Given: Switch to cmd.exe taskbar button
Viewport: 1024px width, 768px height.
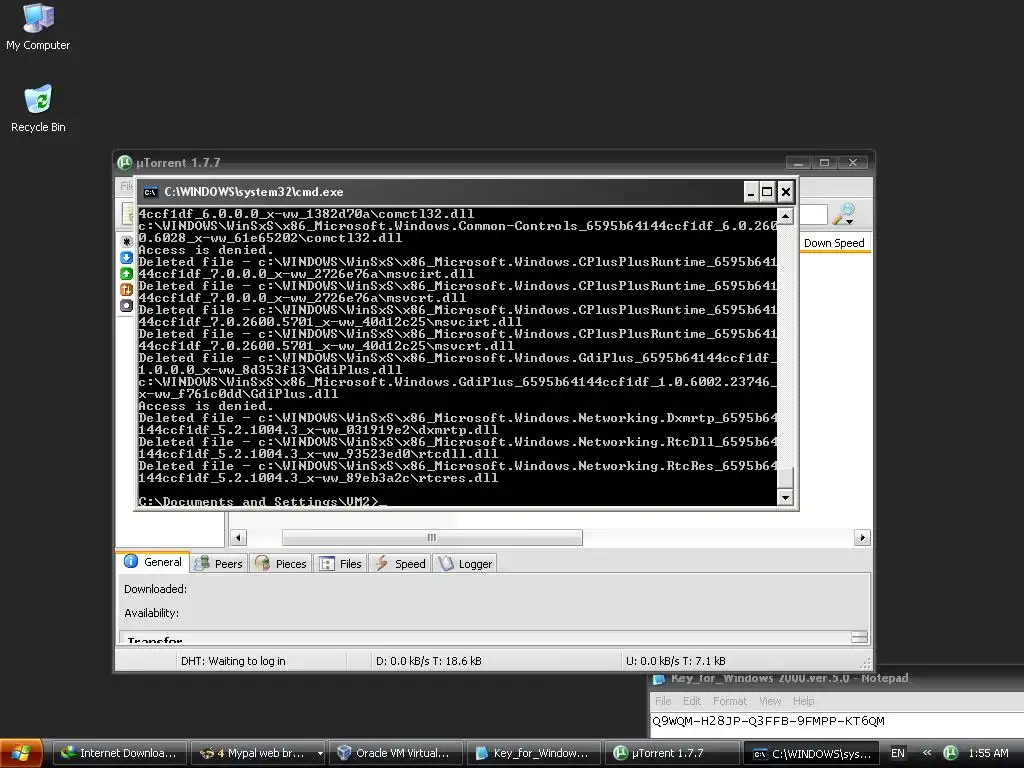Looking at the screenshot, I should (812, 753).
